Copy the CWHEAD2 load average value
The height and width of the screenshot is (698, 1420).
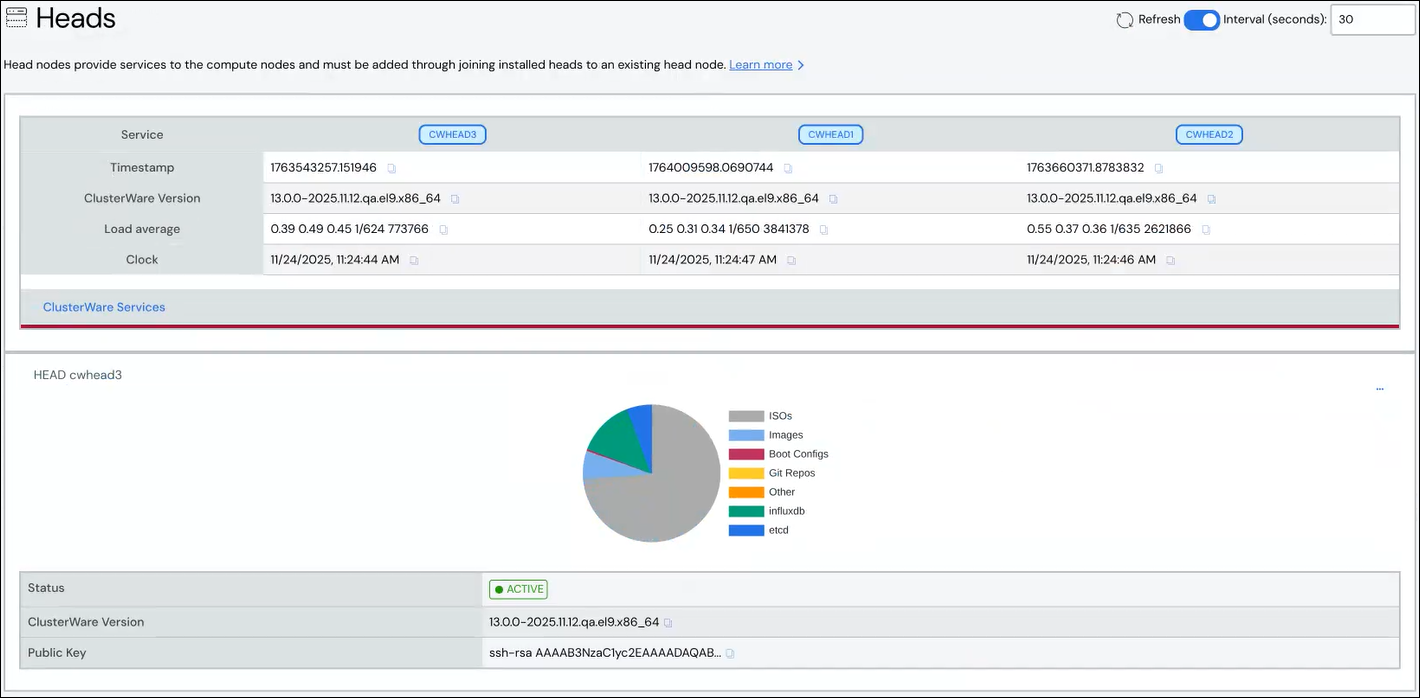coord(1206,230)
